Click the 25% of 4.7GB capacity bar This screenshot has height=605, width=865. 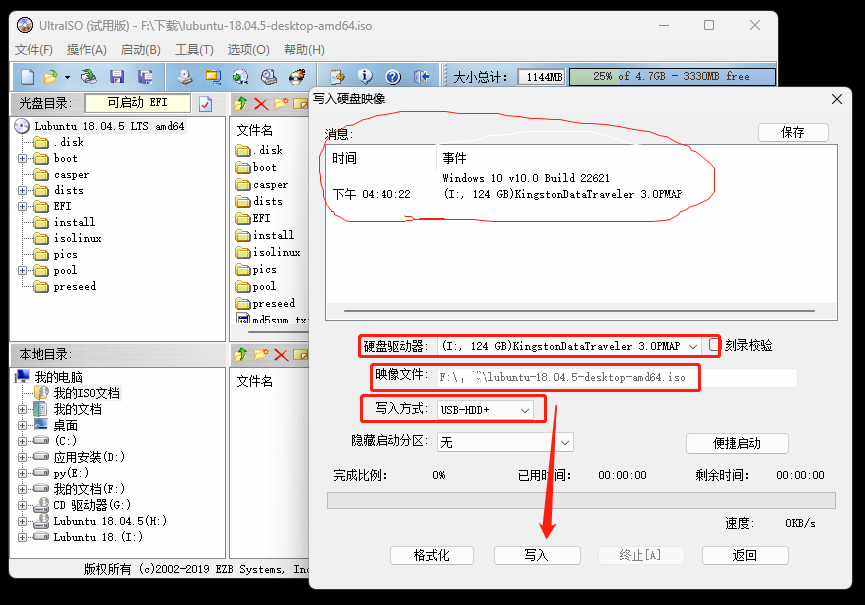[x=672, y=77]
